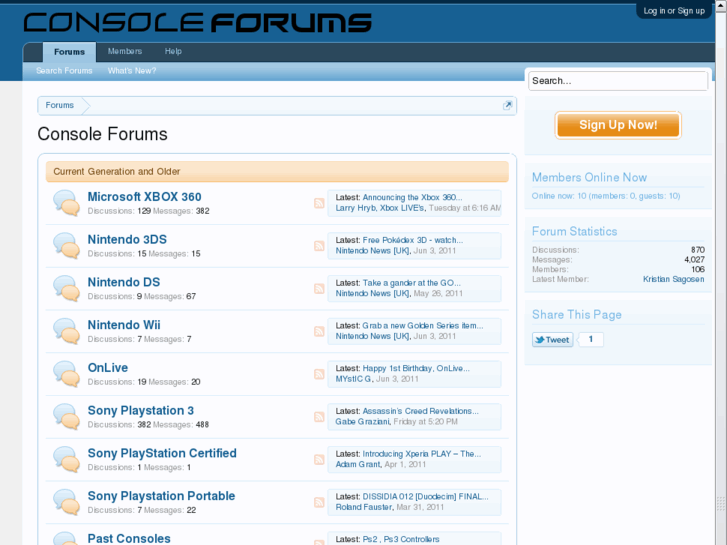The width and height of the screenshot is (727, 545).
Task: Open the Members tab
Action: (125, 51)
